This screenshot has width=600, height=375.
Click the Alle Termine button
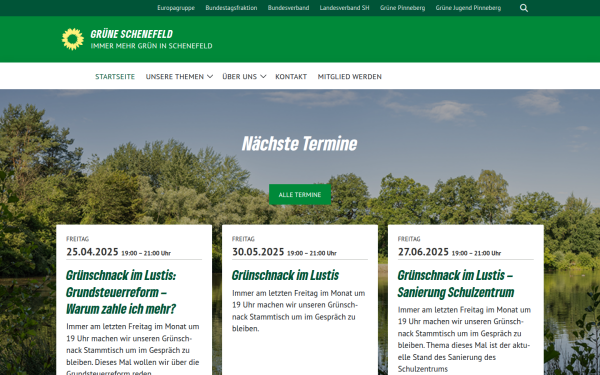click(300, 194)
